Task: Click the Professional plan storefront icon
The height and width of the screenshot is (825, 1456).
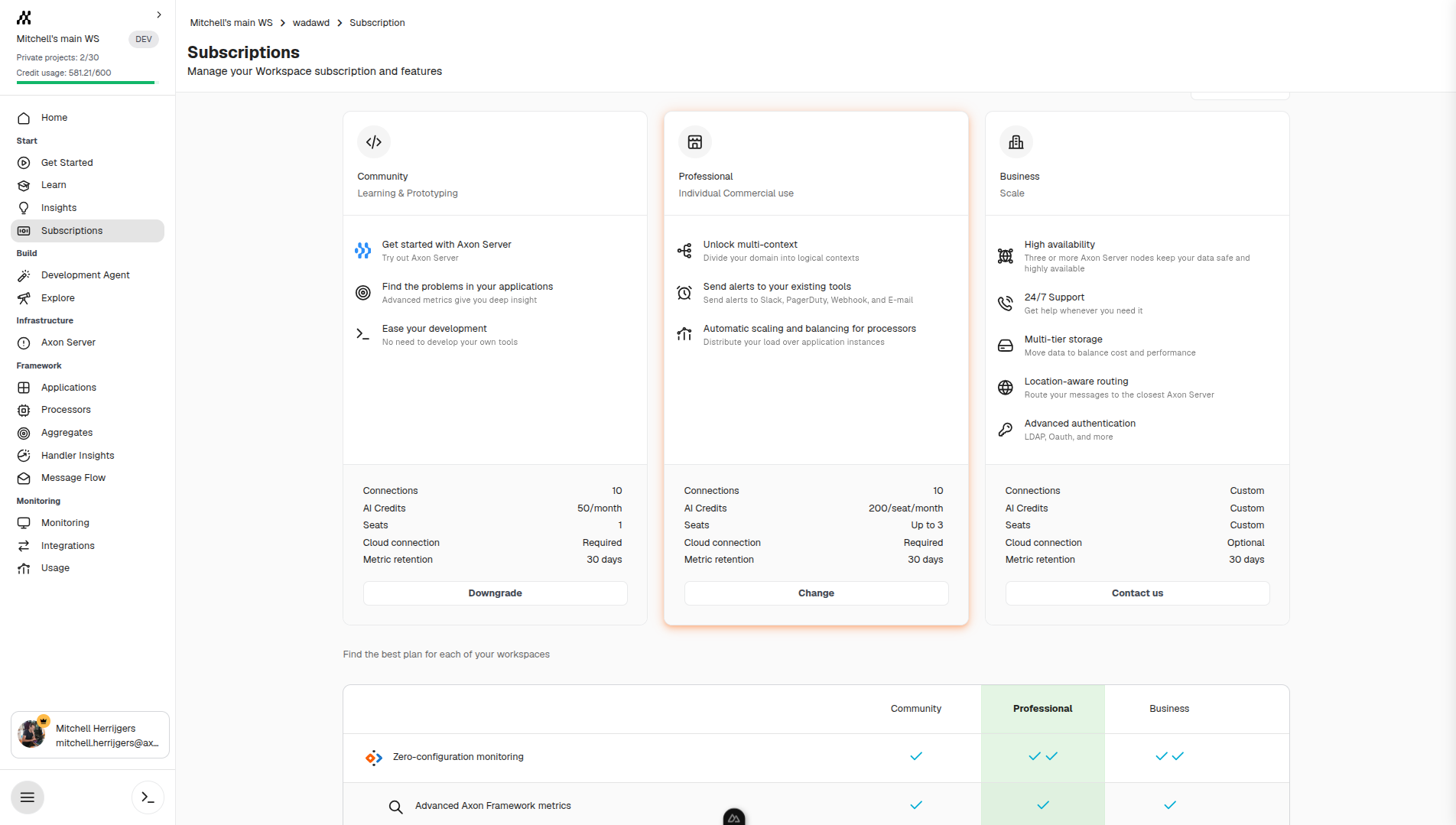Action: point(694,142)
